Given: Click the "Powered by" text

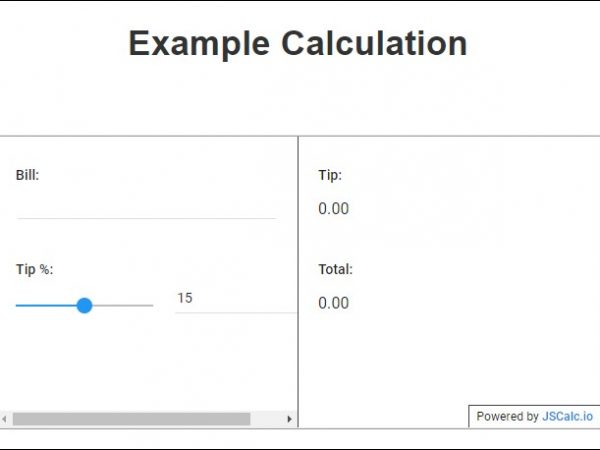Looking at the screenshot, I should tap(507, 416).
